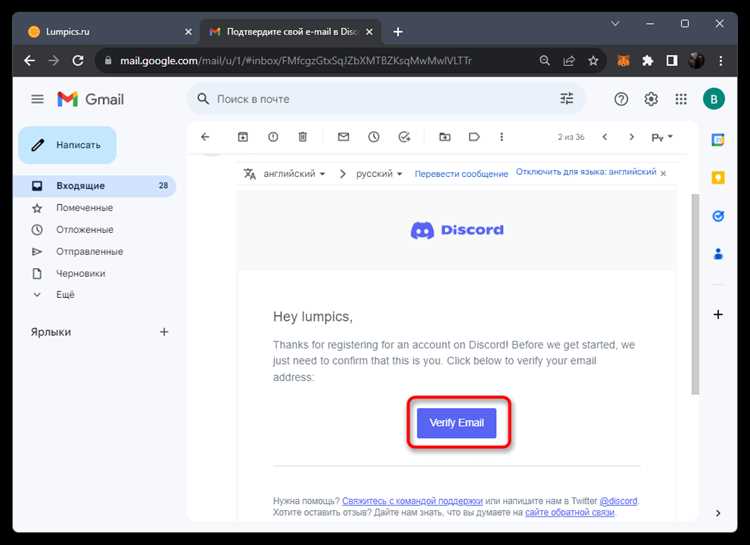
Task: Open Входящие folder
Action: (97, 186)
